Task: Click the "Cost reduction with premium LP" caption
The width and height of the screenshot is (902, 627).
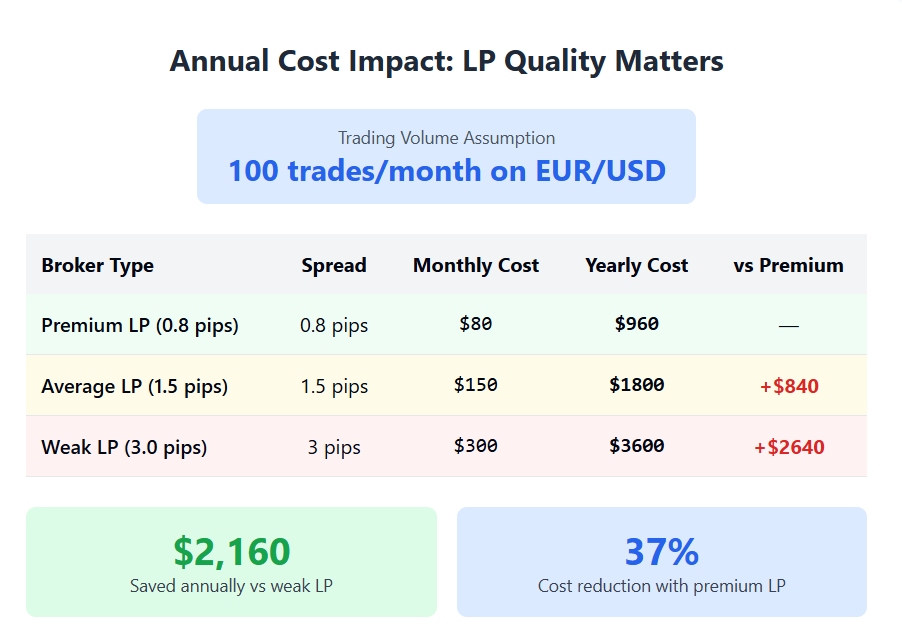Action: [661, 586]
